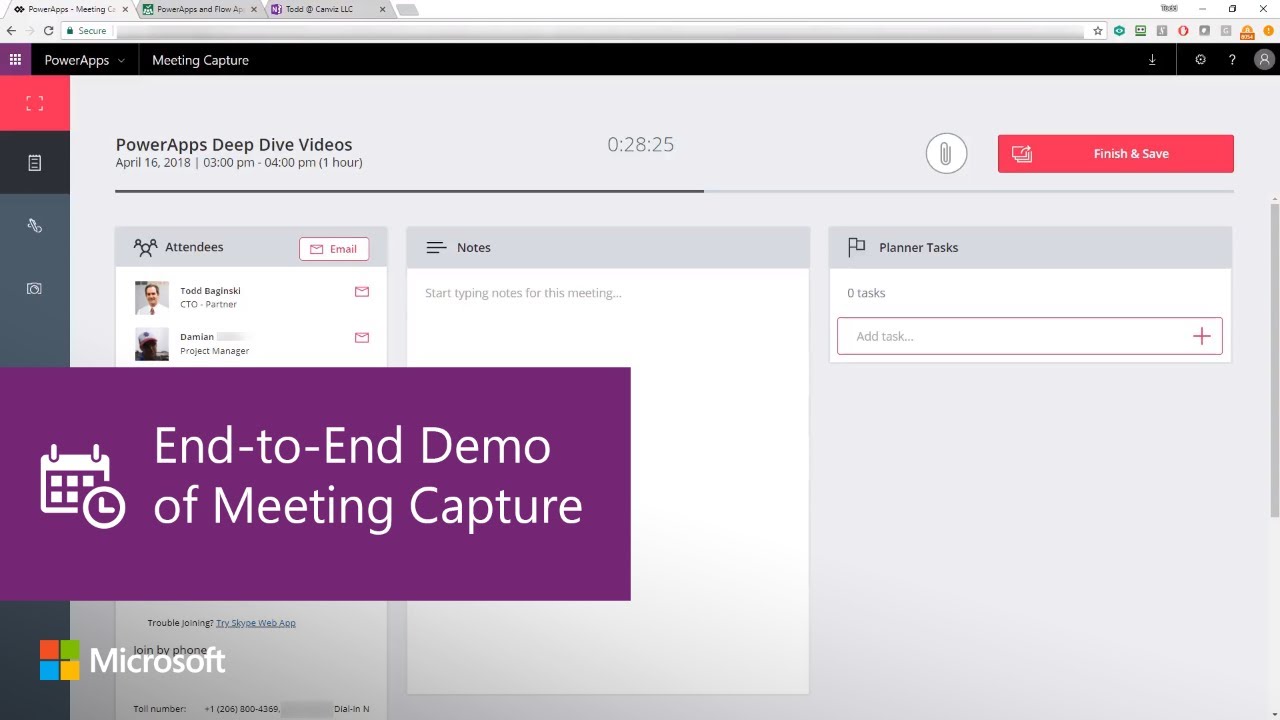Click the meeting date and time text
The height and width of the screenshot is (720, 1280).
[x=239, y=163]
